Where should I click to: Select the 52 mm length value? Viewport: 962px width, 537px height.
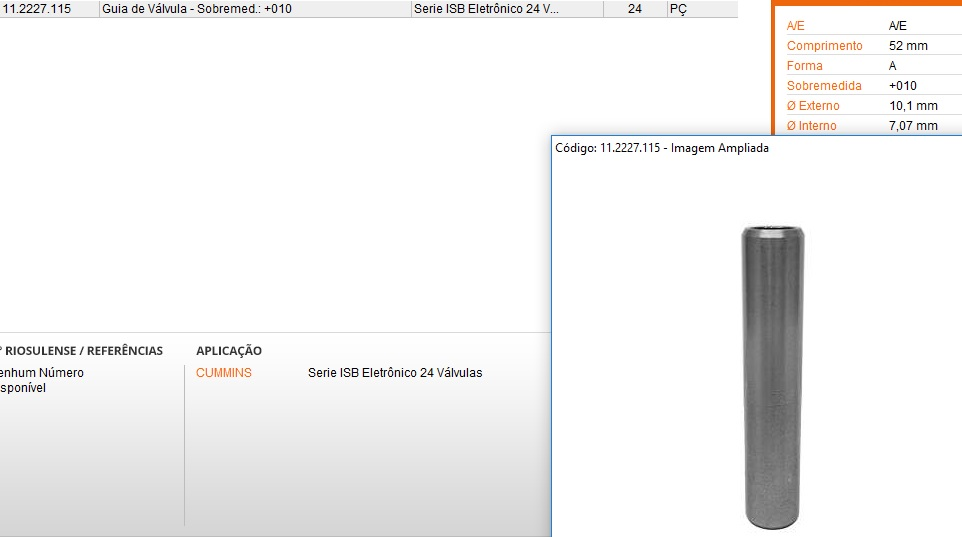[908, 46]
